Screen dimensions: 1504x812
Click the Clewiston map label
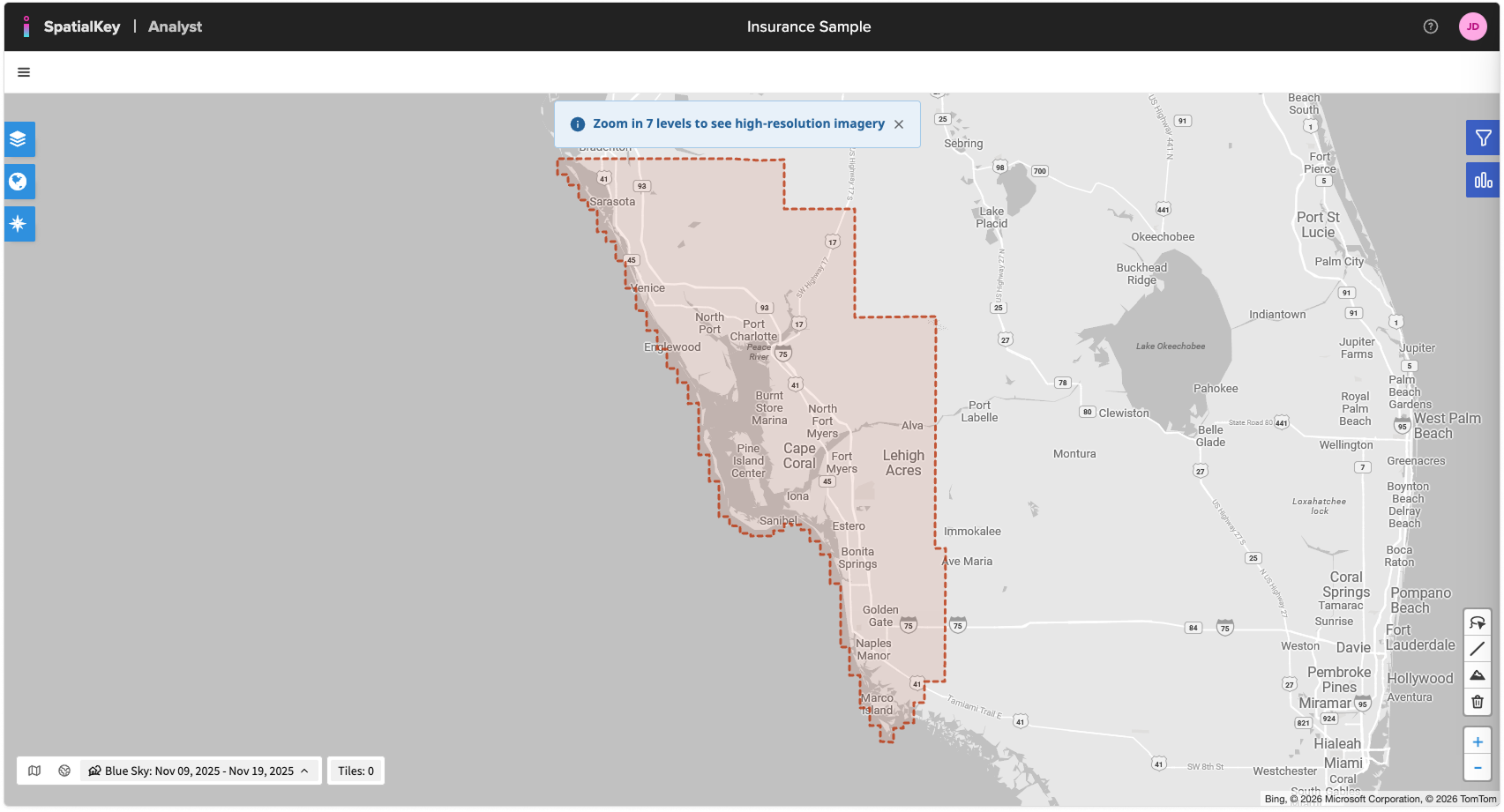tap(1124, 413)
